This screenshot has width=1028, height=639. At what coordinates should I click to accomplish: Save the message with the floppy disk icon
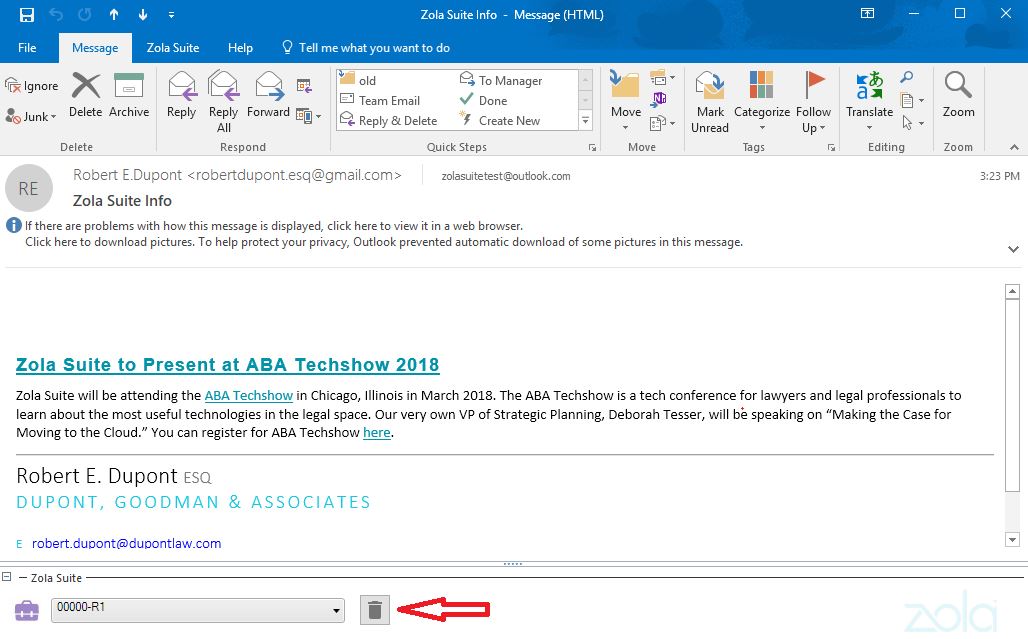tap(27, 14)
